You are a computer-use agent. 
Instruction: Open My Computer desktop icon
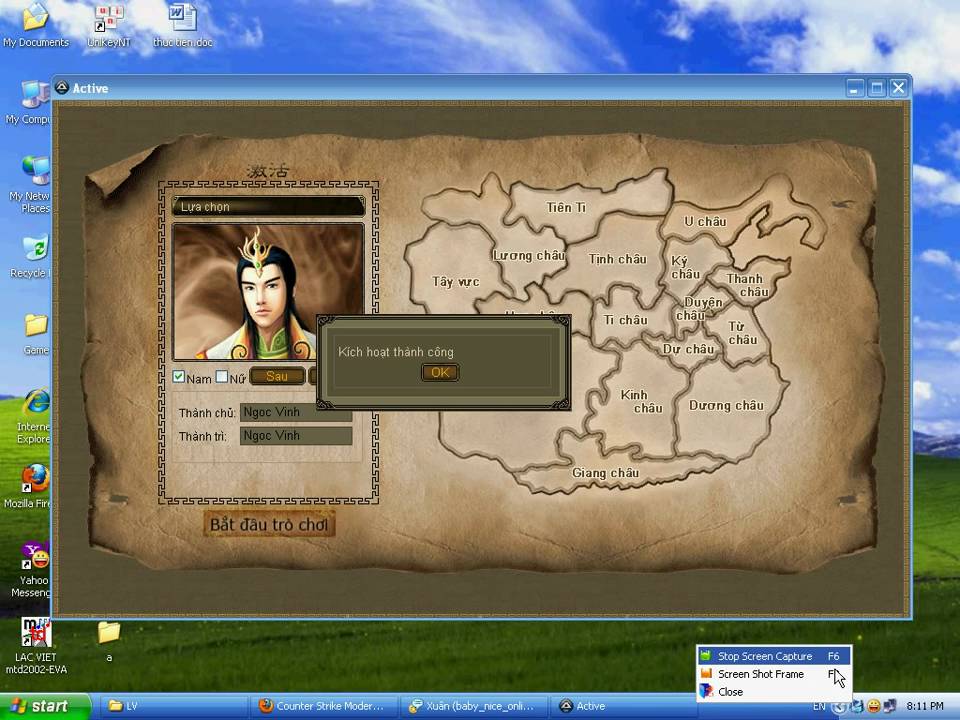tap(31, 103)
